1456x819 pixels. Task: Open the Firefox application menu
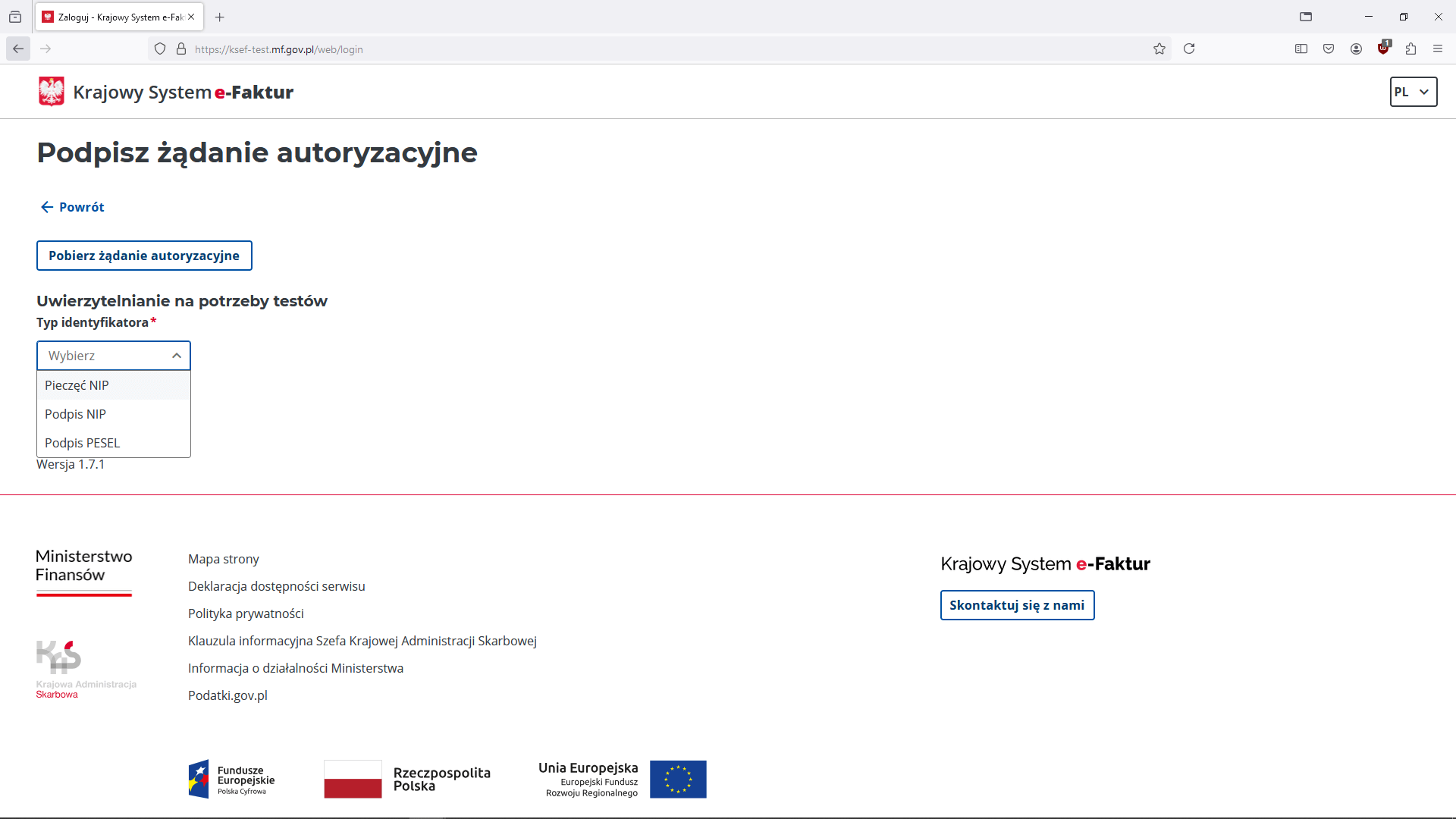[x=1439, y=49]
